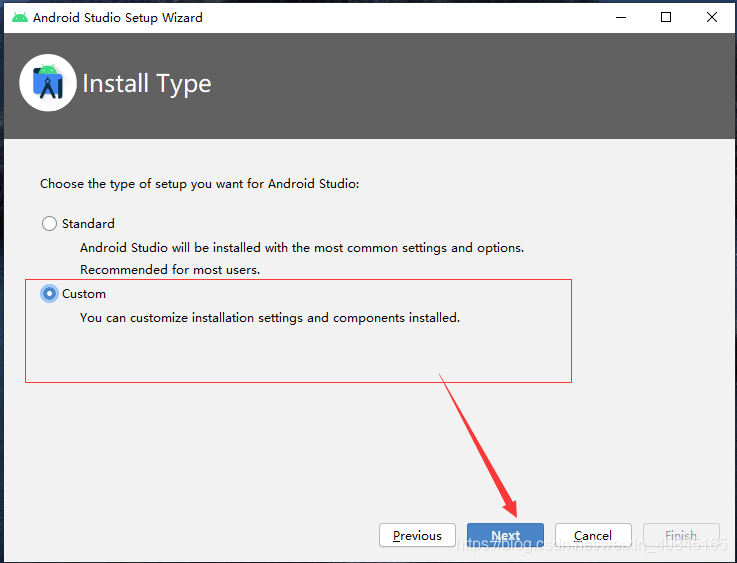This screenshot has height=563, width=737.
Task: Click the 'Install Type' heading
Action: 147,84
